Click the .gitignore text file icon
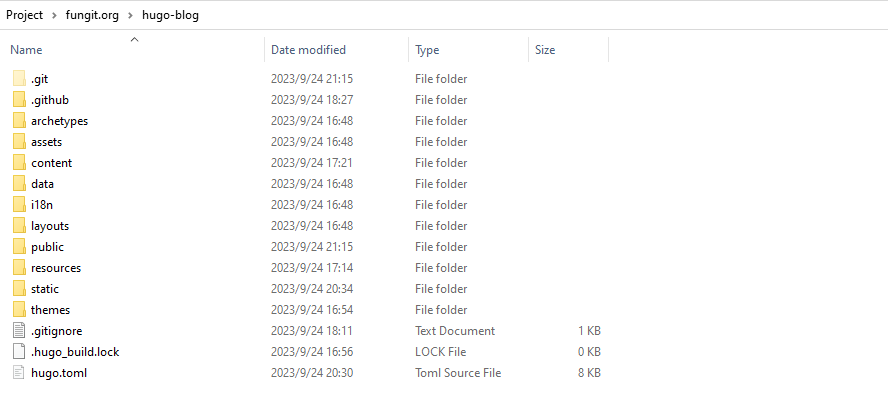888x410 pixels. point(19,330)
